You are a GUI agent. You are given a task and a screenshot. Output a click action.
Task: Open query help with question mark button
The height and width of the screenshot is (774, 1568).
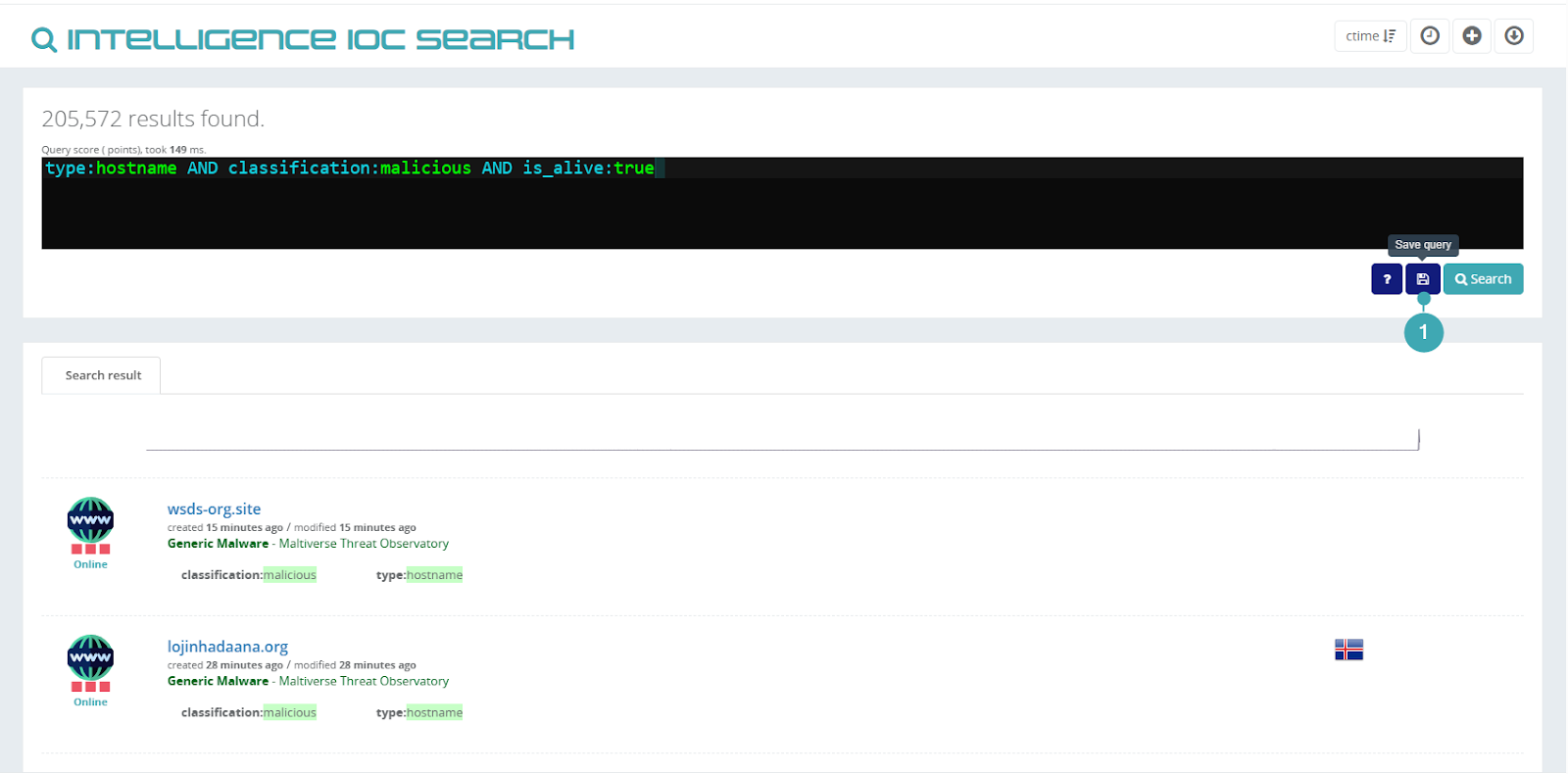tap(1387, 279)
